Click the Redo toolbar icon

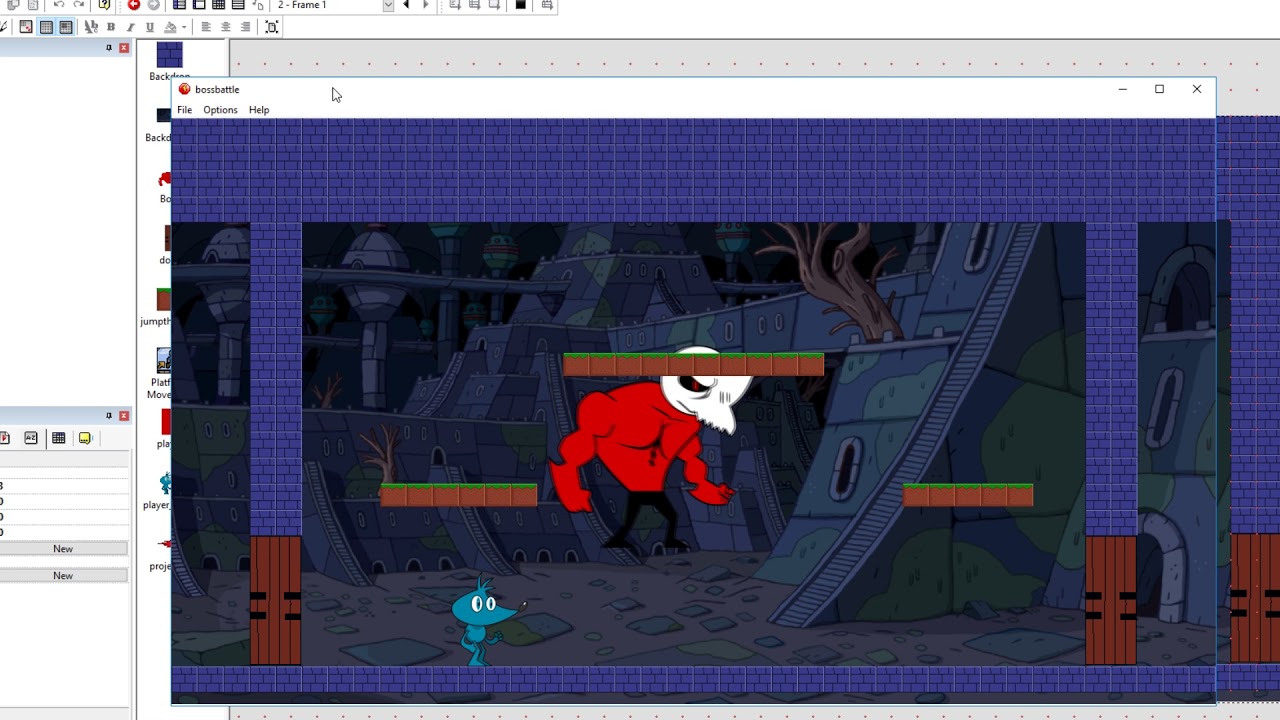pyautogui.click(x=78, y=5)
